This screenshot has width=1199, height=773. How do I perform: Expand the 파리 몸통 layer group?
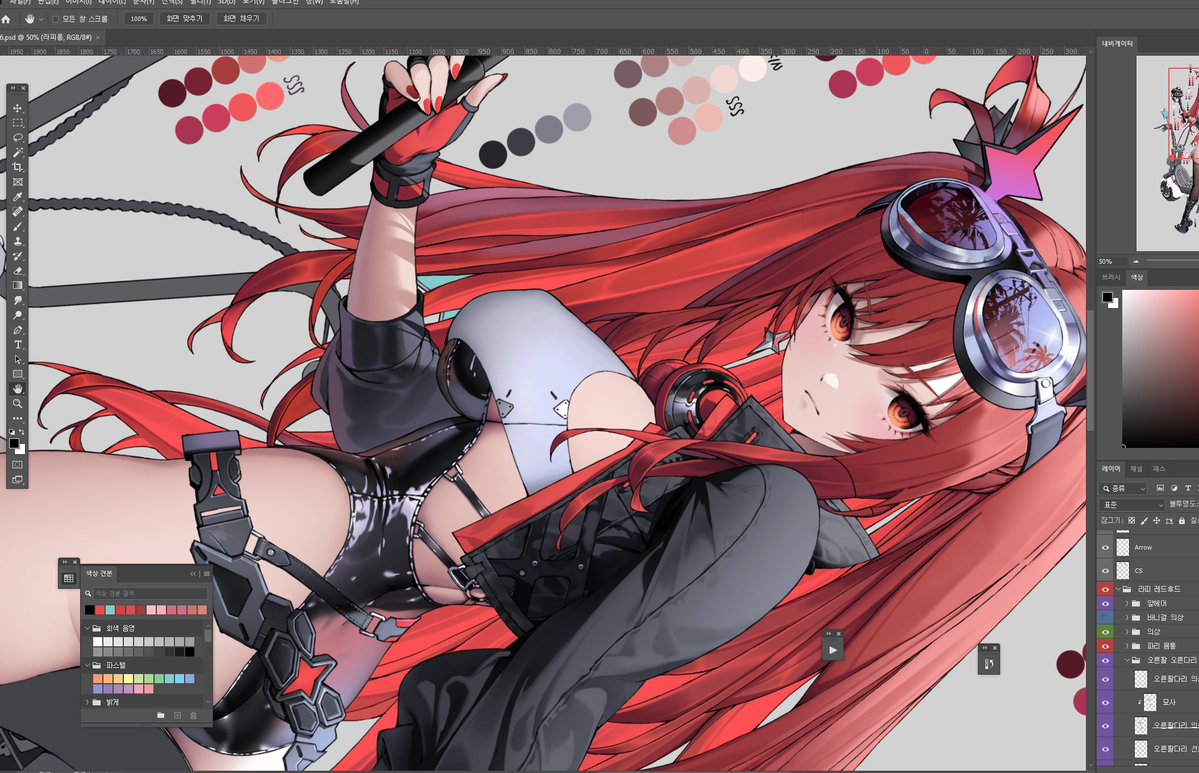click(x=1126, y=646)
